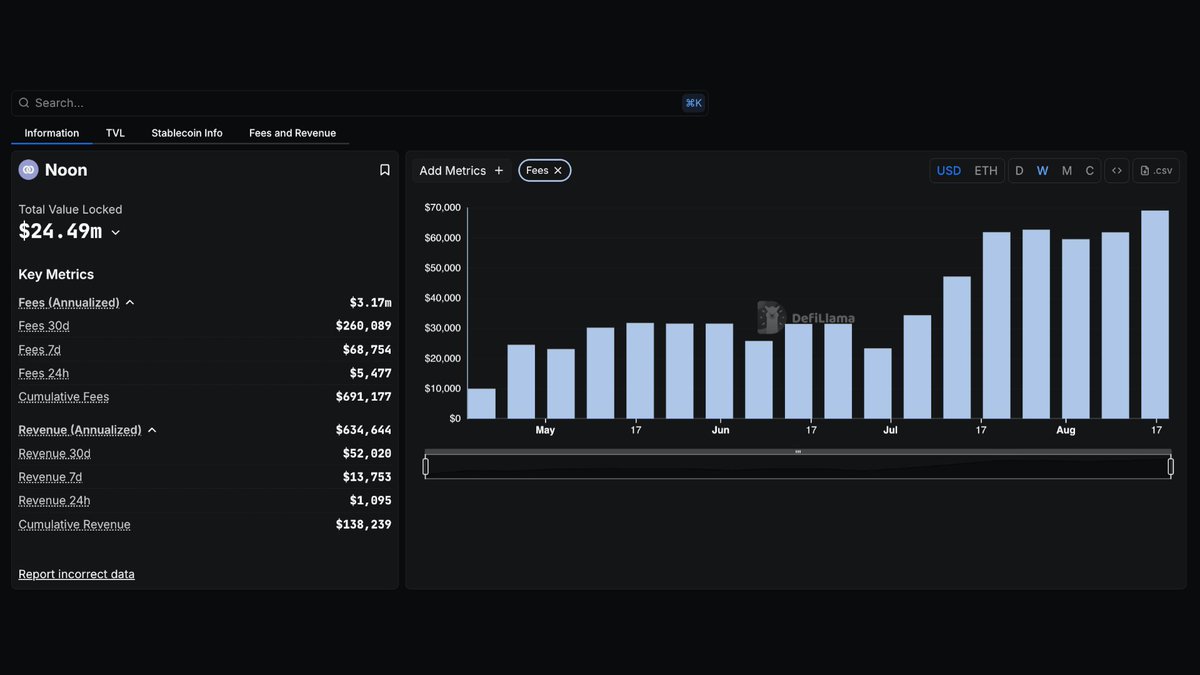Click the $3.17m annualized fees value

(x=370, y=303)
